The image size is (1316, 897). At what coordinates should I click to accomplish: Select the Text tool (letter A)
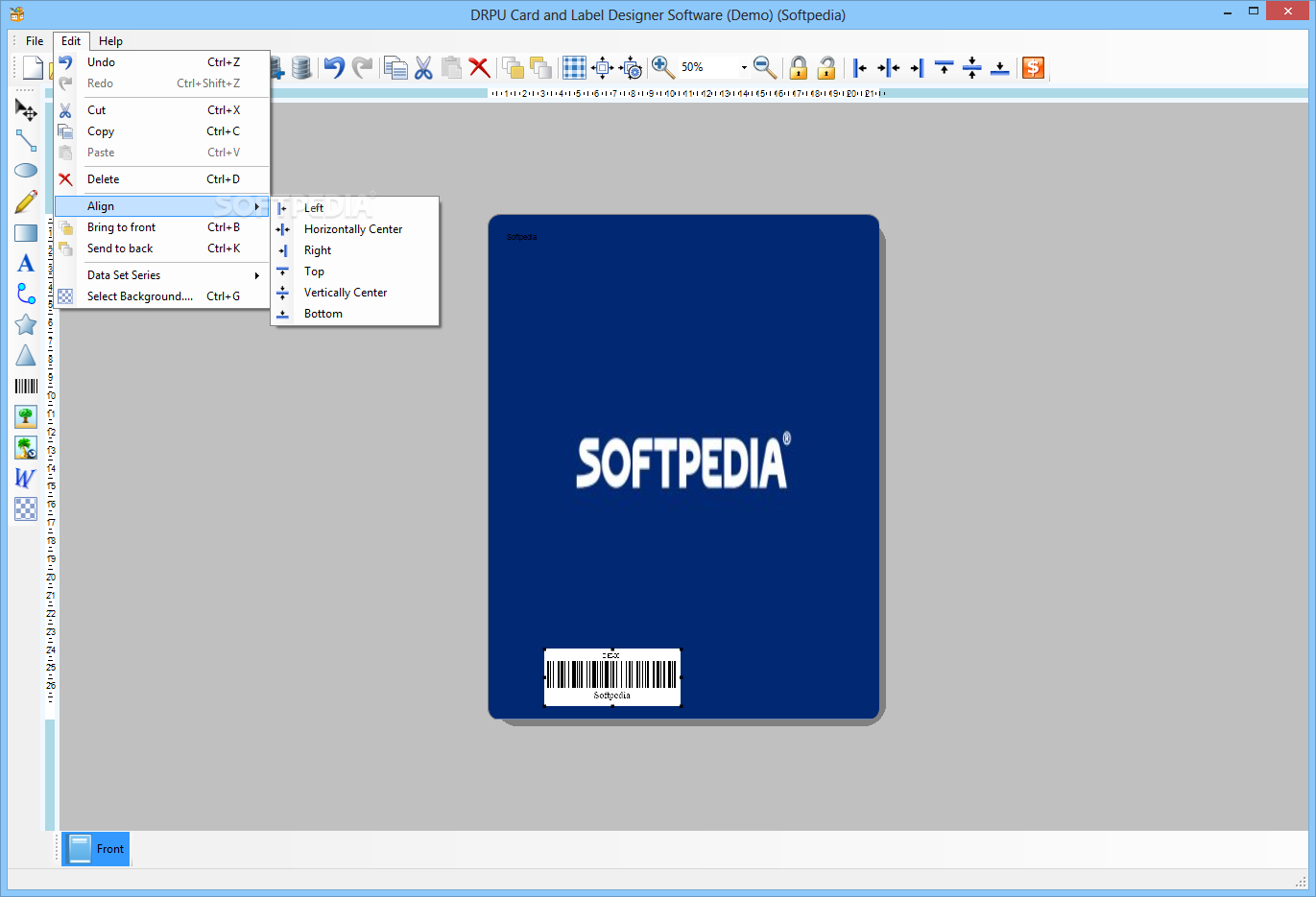tap(26, 263)
